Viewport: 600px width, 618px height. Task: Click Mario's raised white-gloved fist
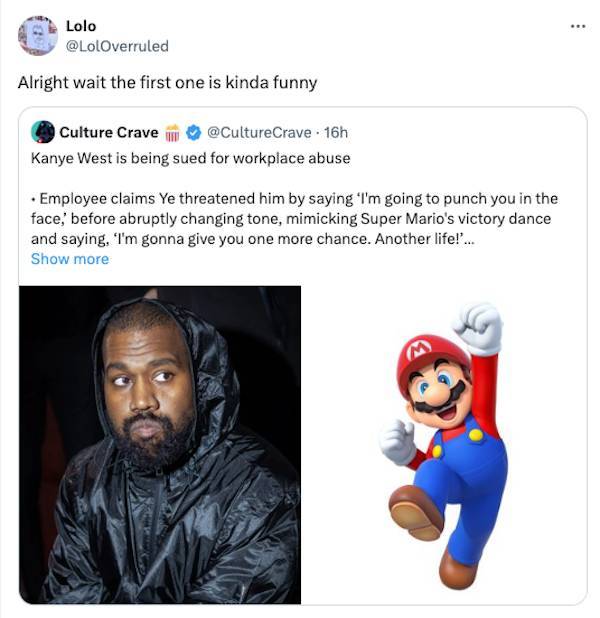point(478,325)
